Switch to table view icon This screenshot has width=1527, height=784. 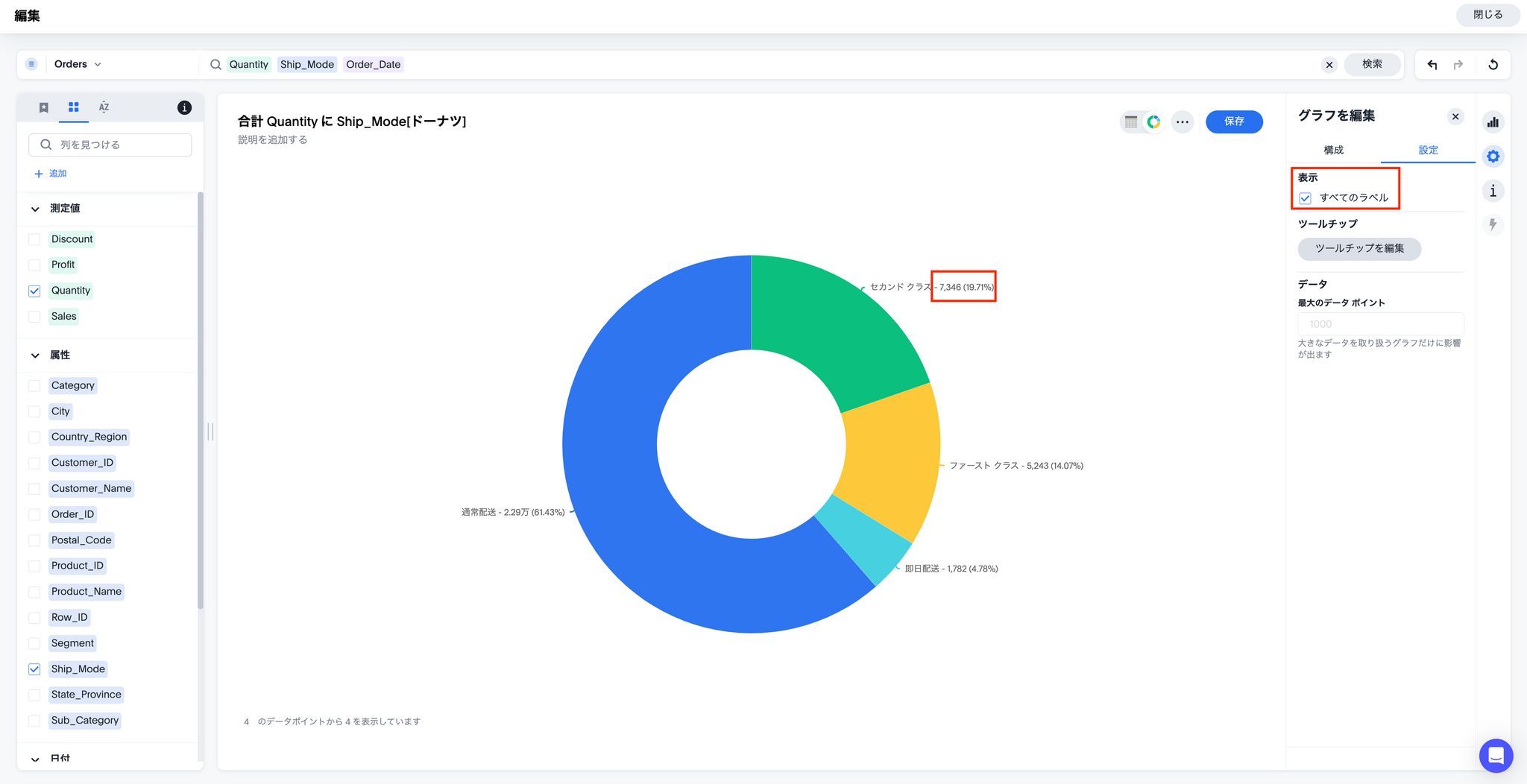click(x=1131, y=122)
